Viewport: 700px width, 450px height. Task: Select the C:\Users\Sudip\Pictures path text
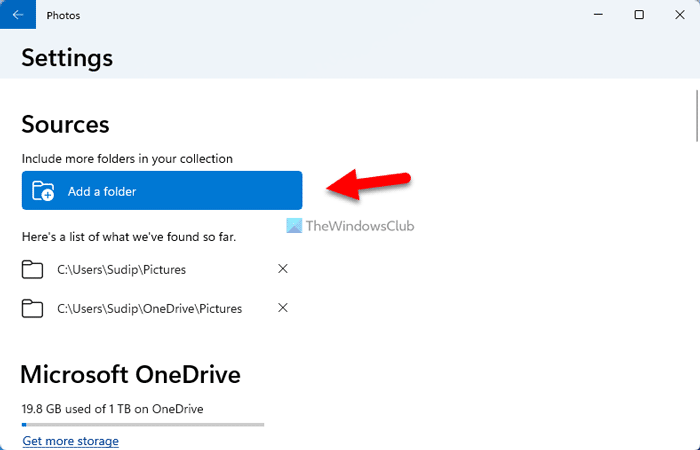tap(121, 269)
